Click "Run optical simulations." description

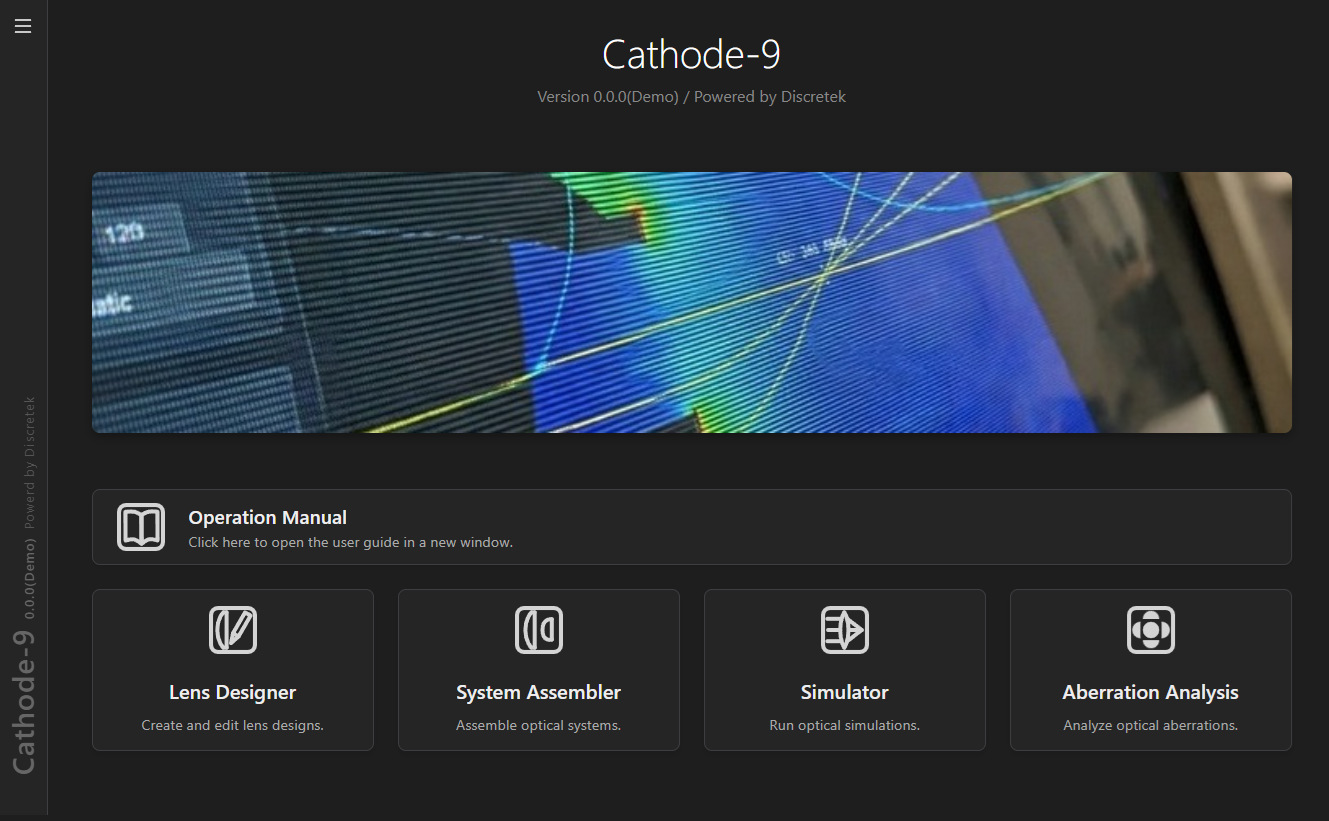845,725
